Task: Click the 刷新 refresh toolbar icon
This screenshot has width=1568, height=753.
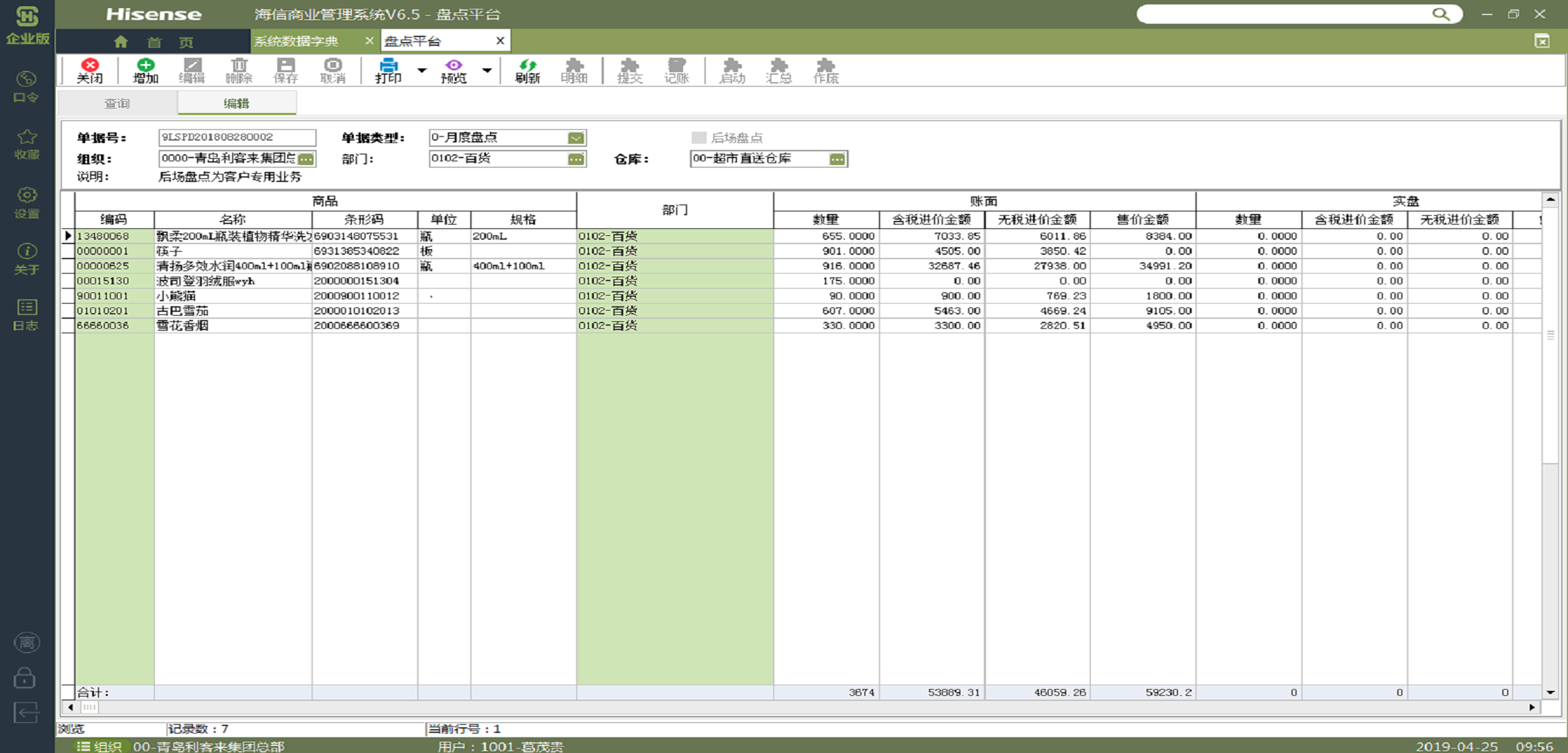Action: (x=527, y=70)
